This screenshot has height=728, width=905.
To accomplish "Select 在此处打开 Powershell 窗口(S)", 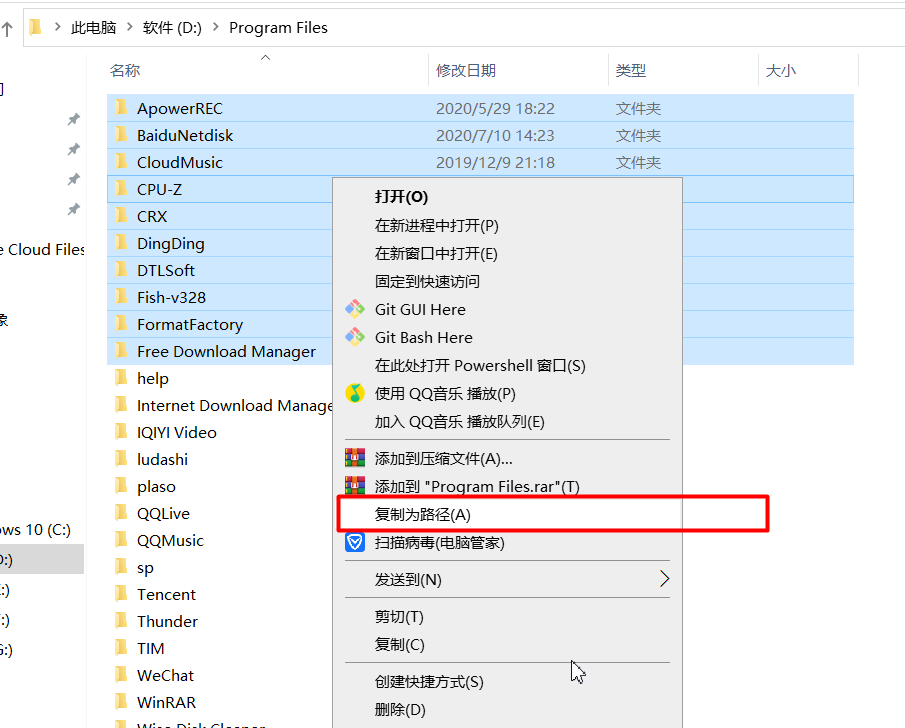I will coord(480,365).
